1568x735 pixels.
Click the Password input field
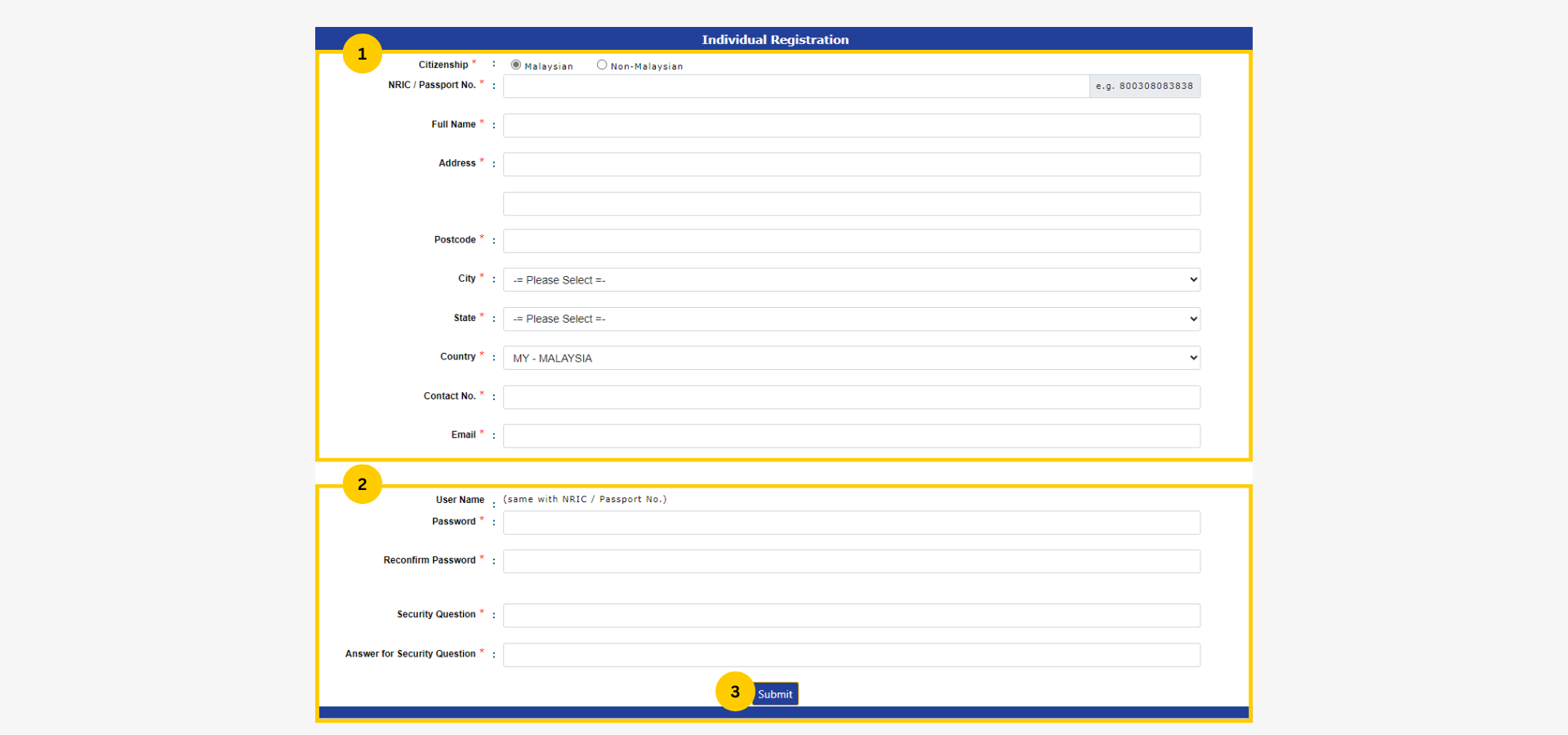click(x=850, y=522)
